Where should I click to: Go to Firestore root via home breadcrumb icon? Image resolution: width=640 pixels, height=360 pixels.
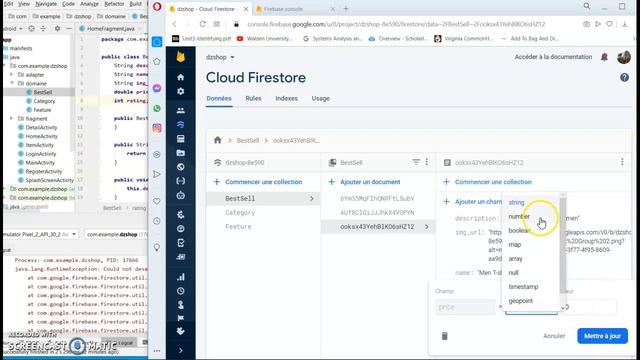click(218, 140)
